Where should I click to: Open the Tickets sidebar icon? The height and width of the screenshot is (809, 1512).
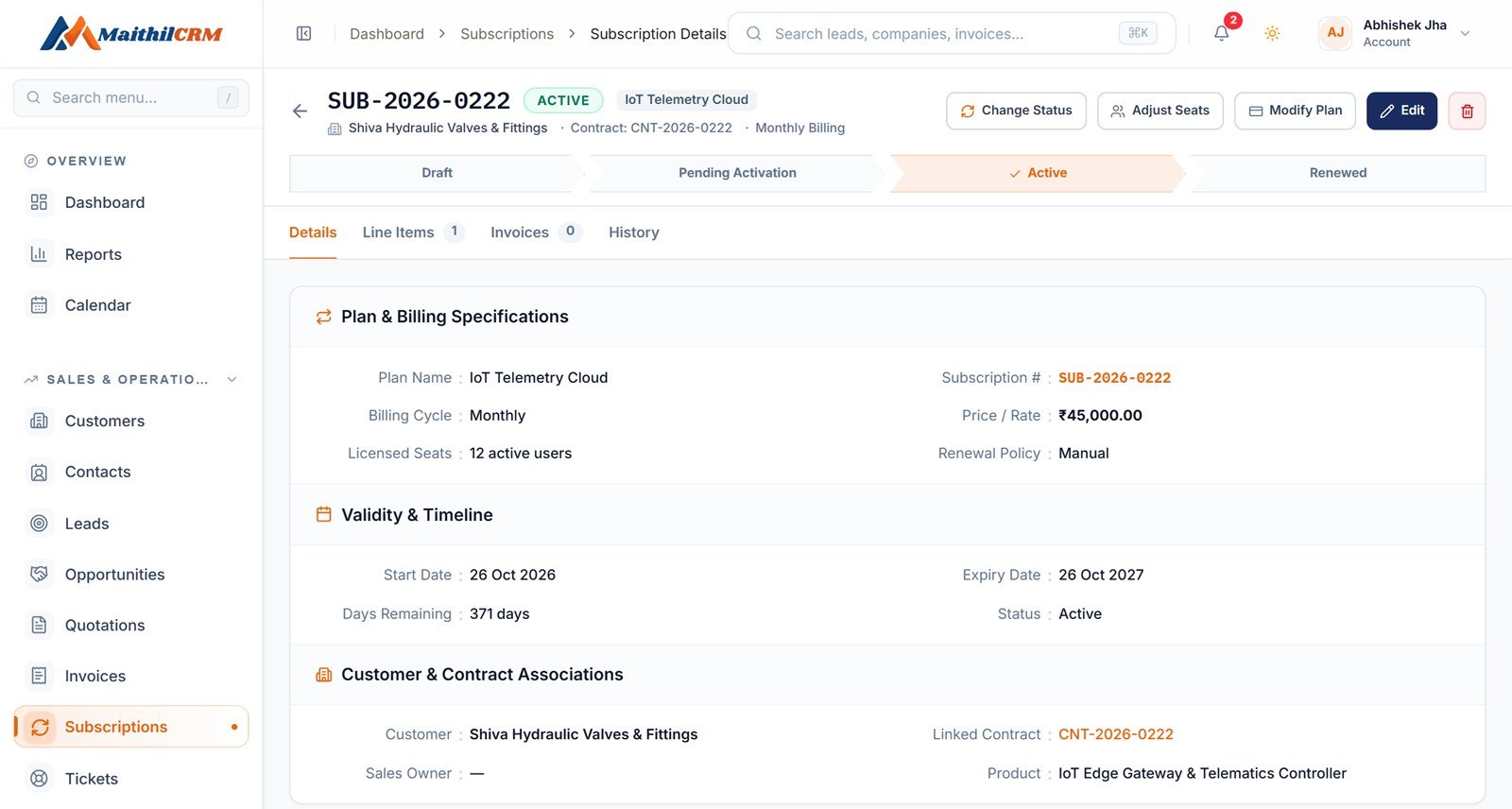39,779
